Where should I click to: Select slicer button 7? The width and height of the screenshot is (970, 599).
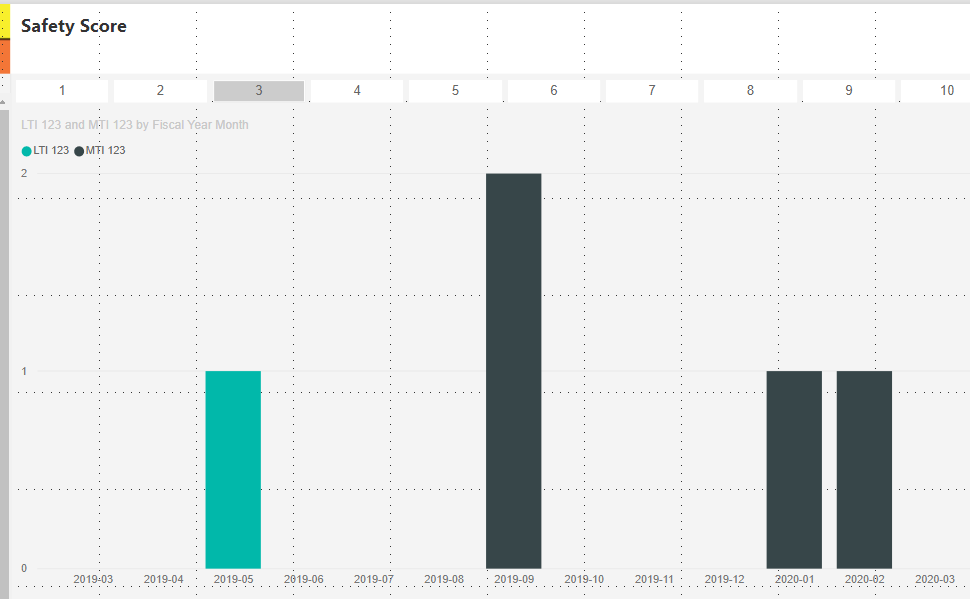652,90
